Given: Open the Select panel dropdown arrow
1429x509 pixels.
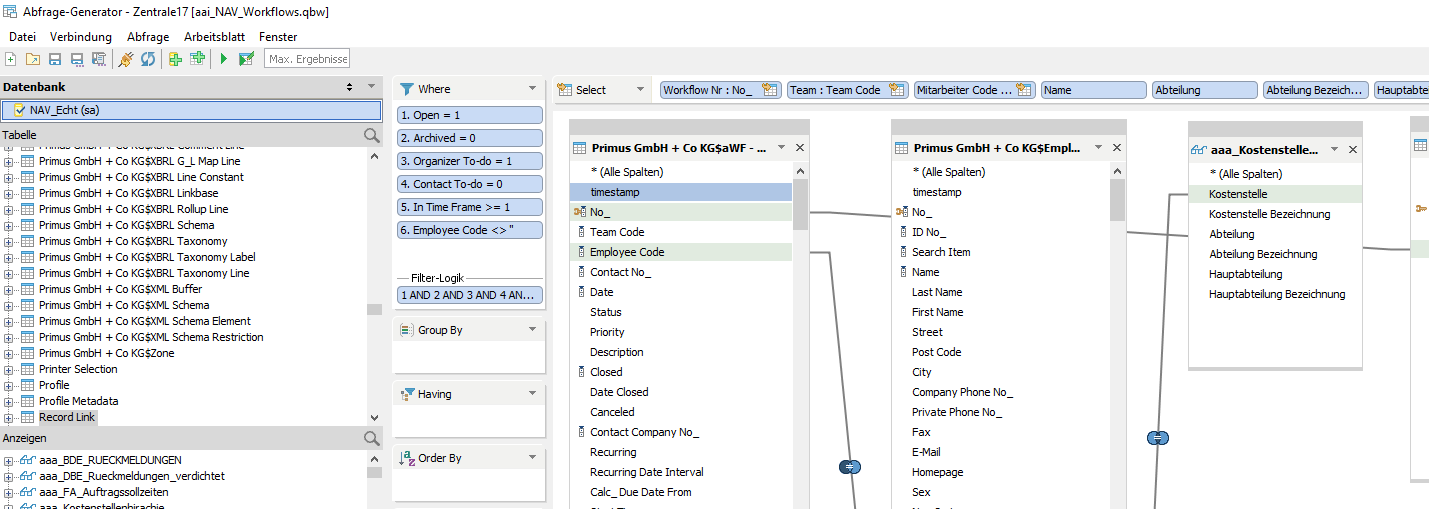Looking at the screenshot, I should pyautogui.click(x=641, y=89).
